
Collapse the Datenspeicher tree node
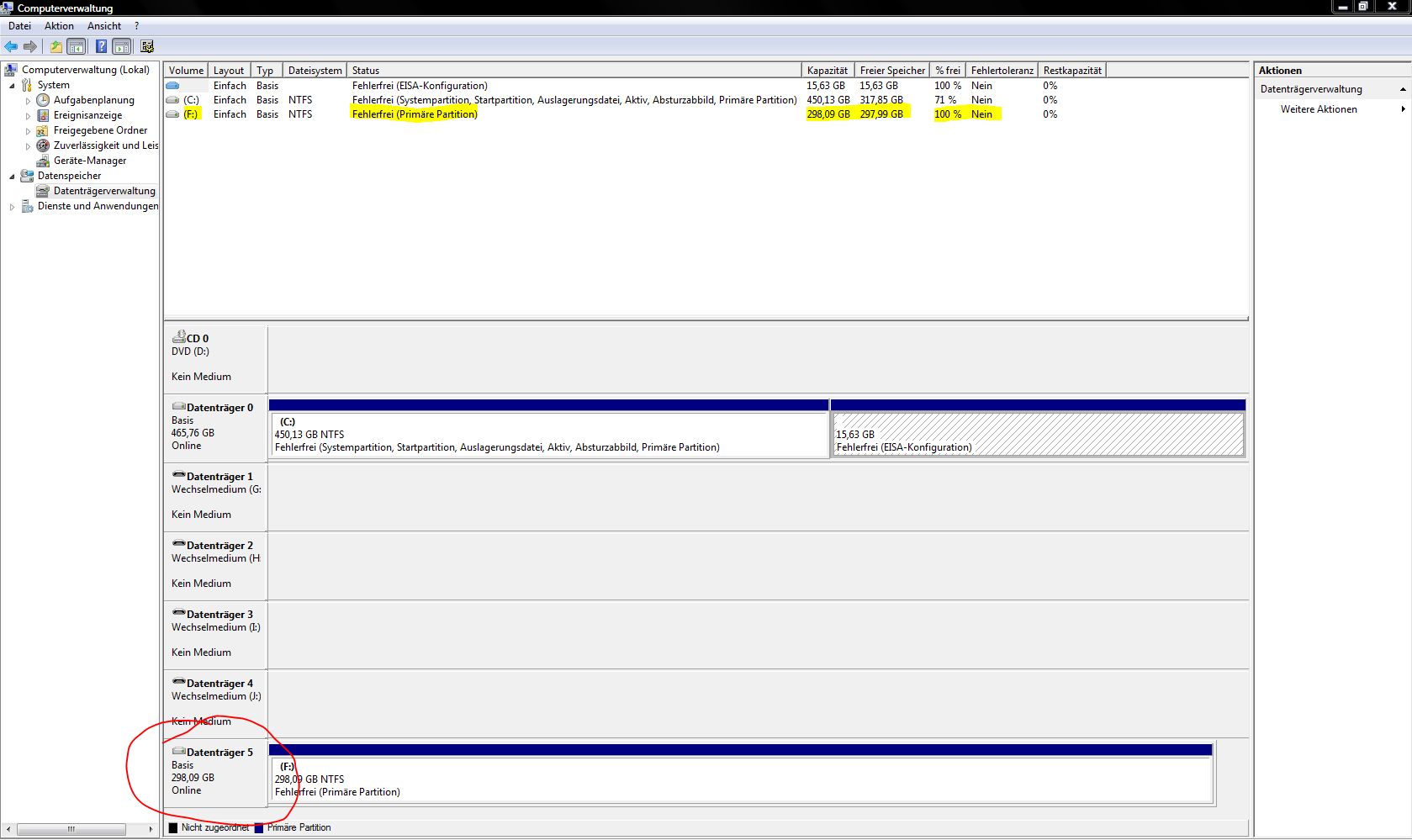[12, 177]
